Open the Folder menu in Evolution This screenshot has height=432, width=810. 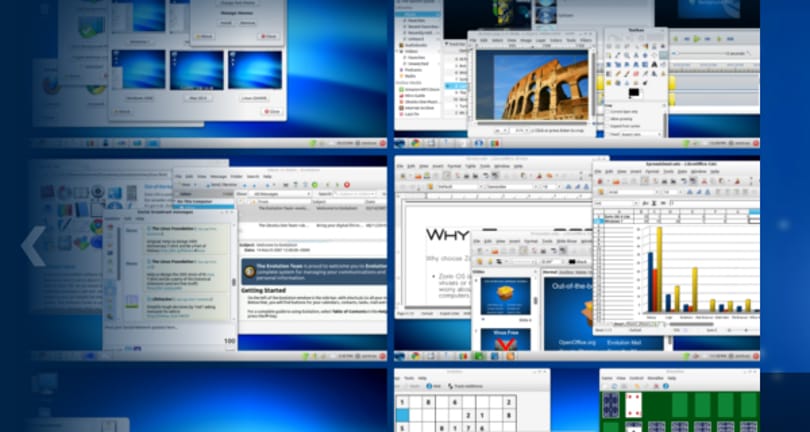(238, 176)
